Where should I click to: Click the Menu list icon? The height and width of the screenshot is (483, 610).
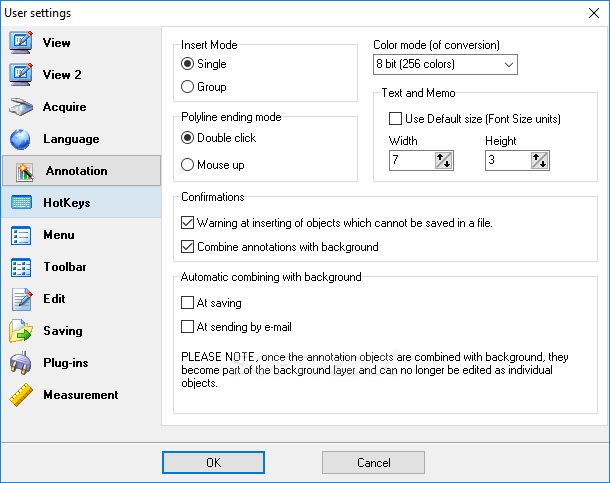pos(21,235)
